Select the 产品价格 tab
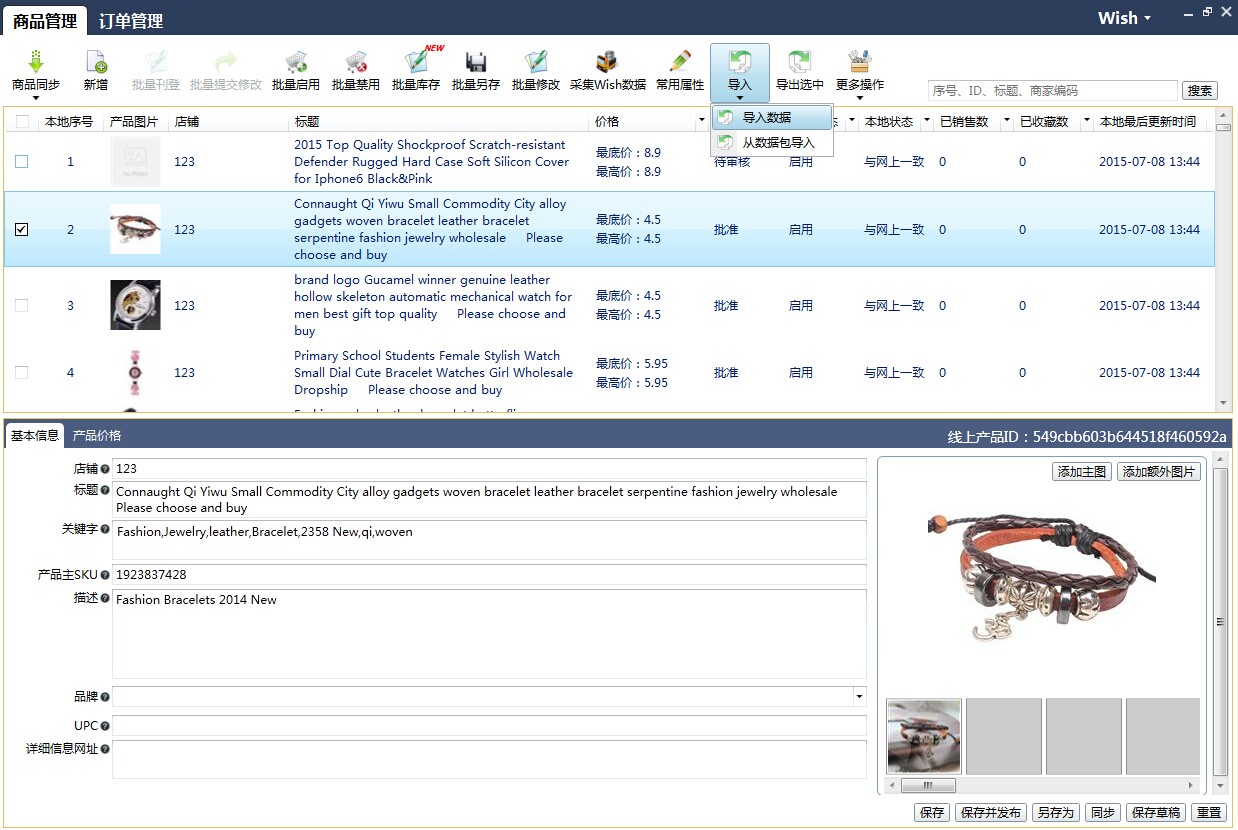 point(97,436)
